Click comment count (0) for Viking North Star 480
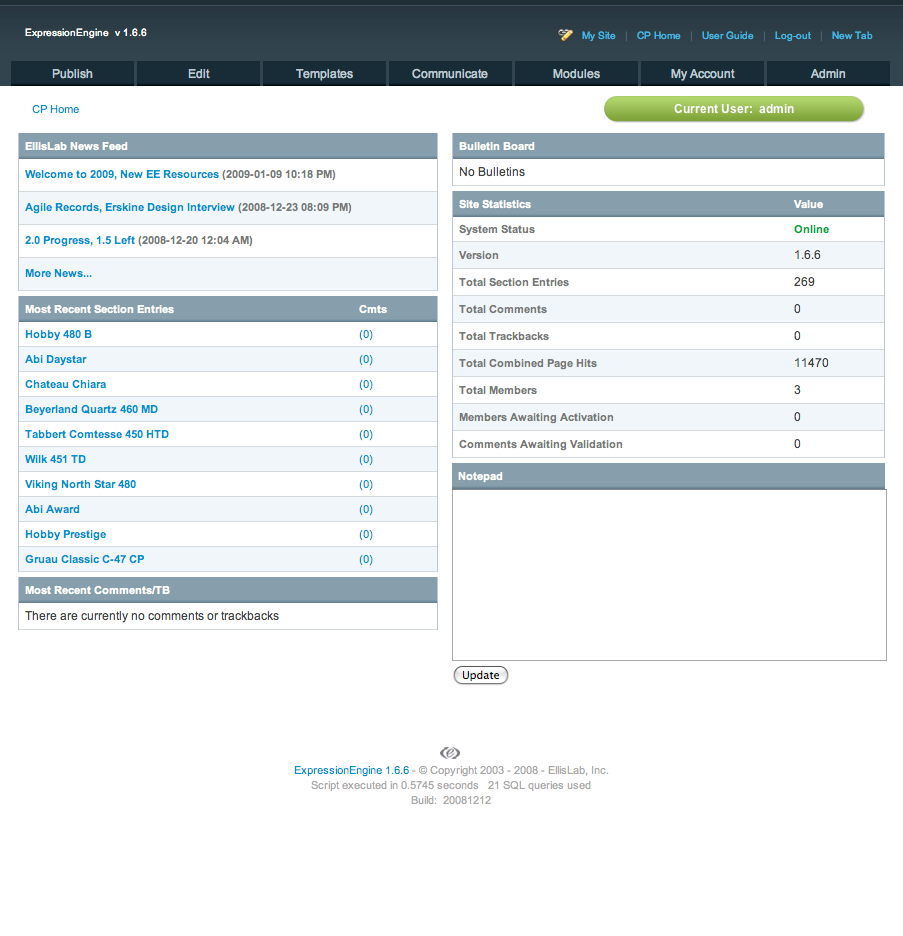The height and width of the screenshot is (936, 903). click(366, 484)
